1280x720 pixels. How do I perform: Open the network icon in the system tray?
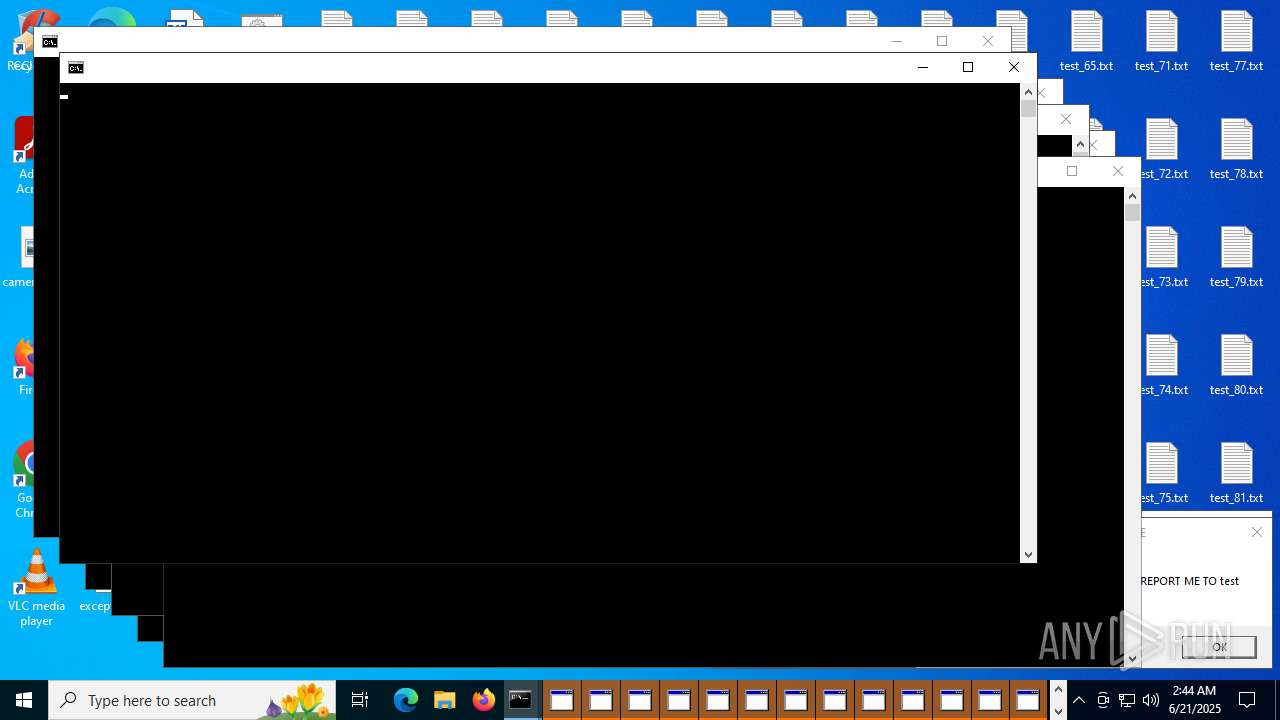(x=1127, y=700)
